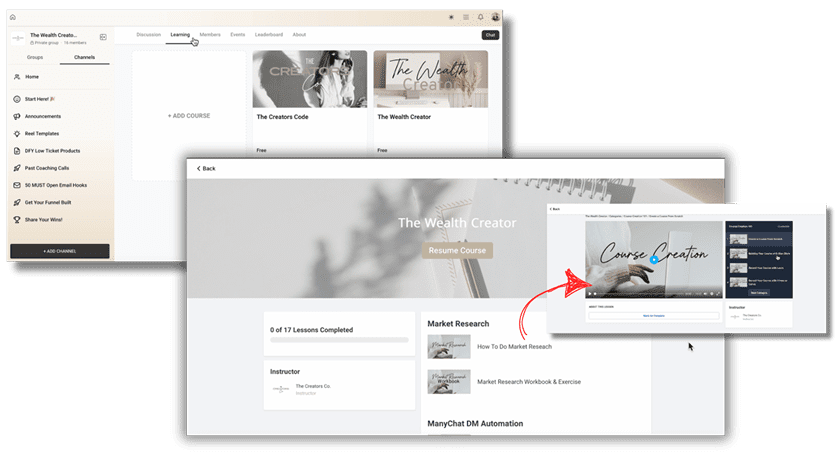The width and height of the screenshot is (837, 471).
Task: Open the About tab
Action: tap(299, 35)
